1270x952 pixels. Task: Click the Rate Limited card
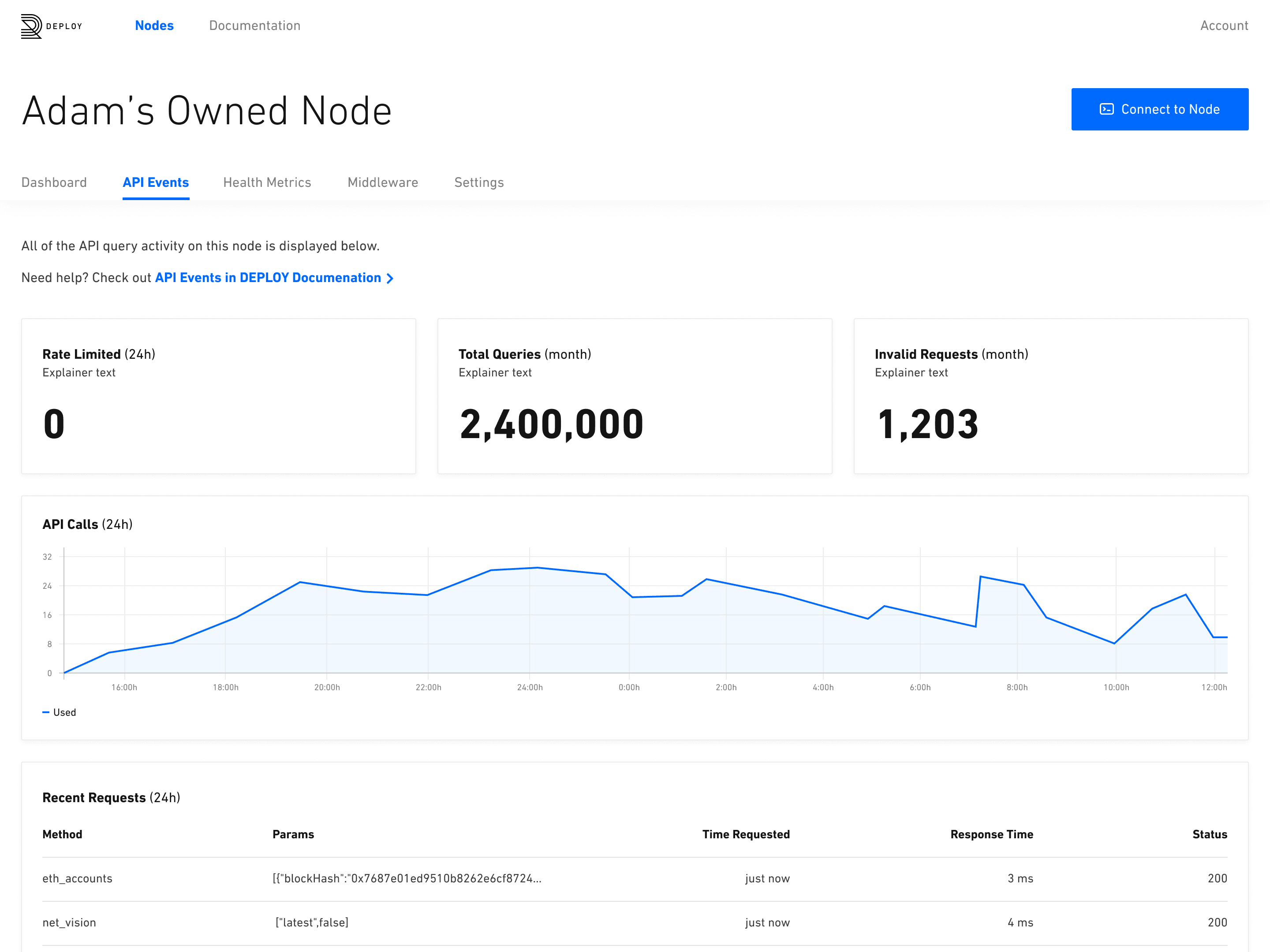pyautogui.click(x=219, y=396)
